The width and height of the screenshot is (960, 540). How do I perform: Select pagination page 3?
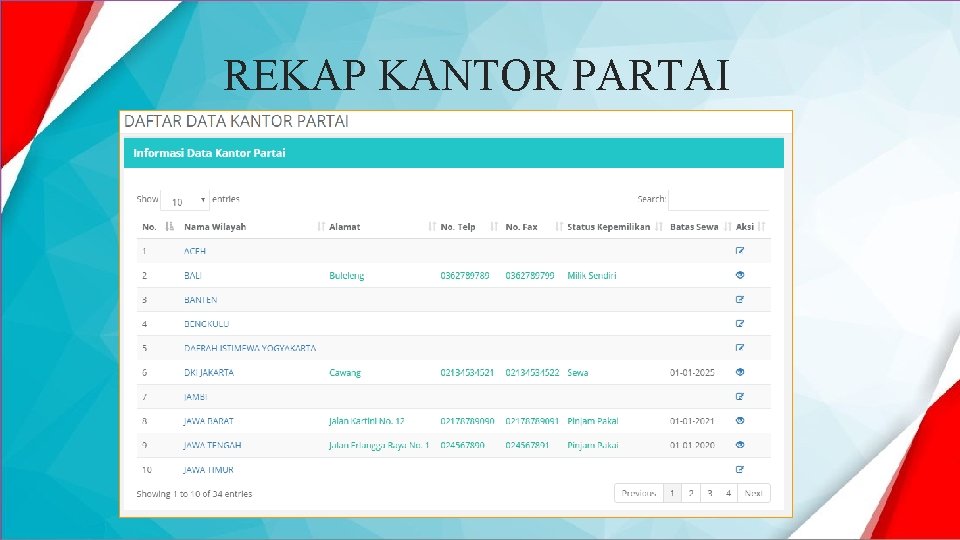[710, 493]
